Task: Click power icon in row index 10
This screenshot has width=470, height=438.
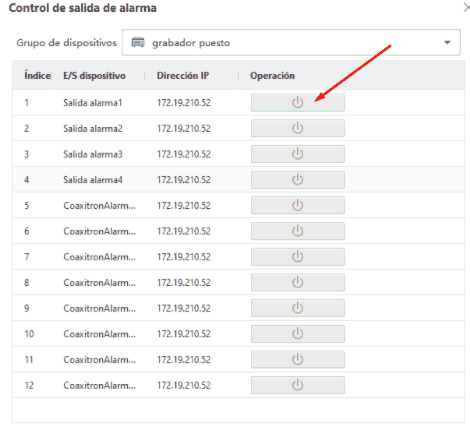Action: click(x=298, y=334)
